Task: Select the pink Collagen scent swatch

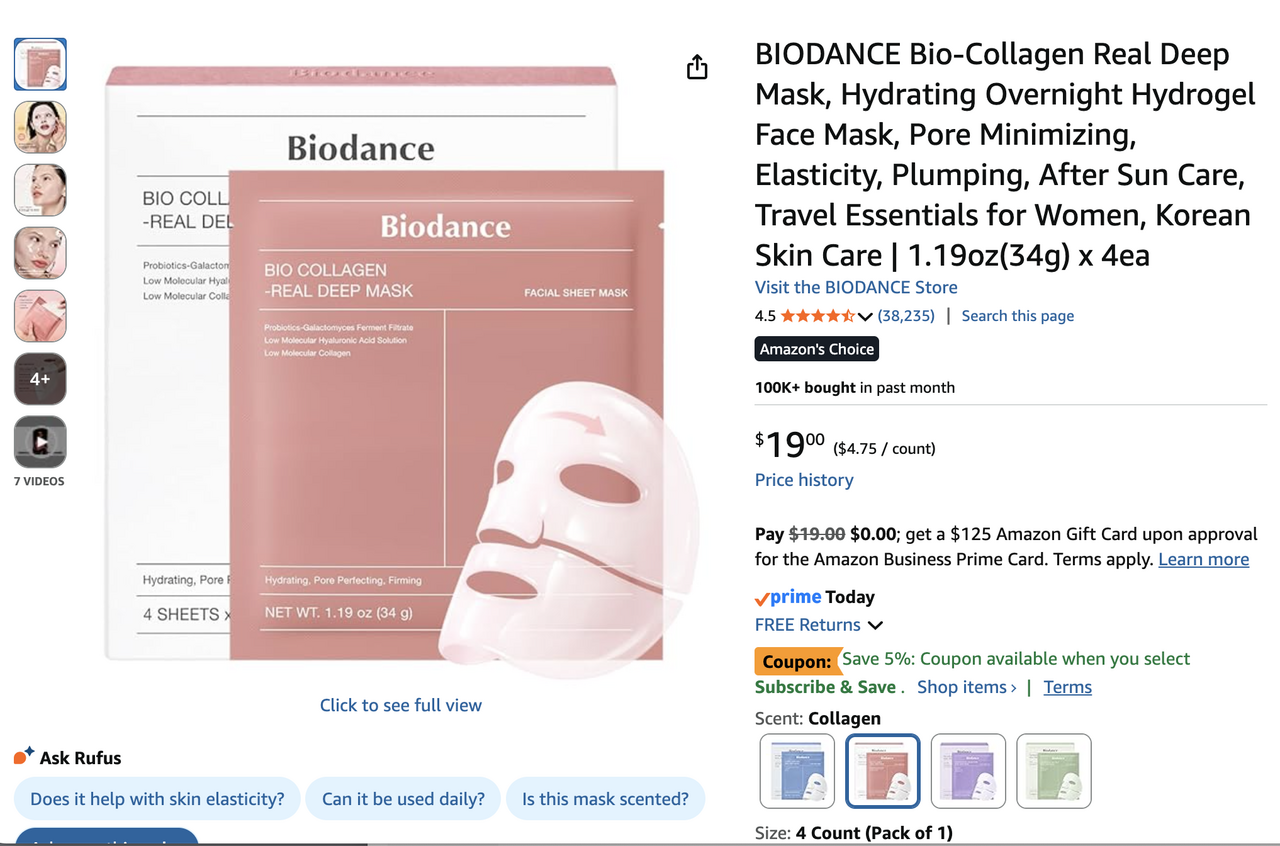Action: point(883,771)
